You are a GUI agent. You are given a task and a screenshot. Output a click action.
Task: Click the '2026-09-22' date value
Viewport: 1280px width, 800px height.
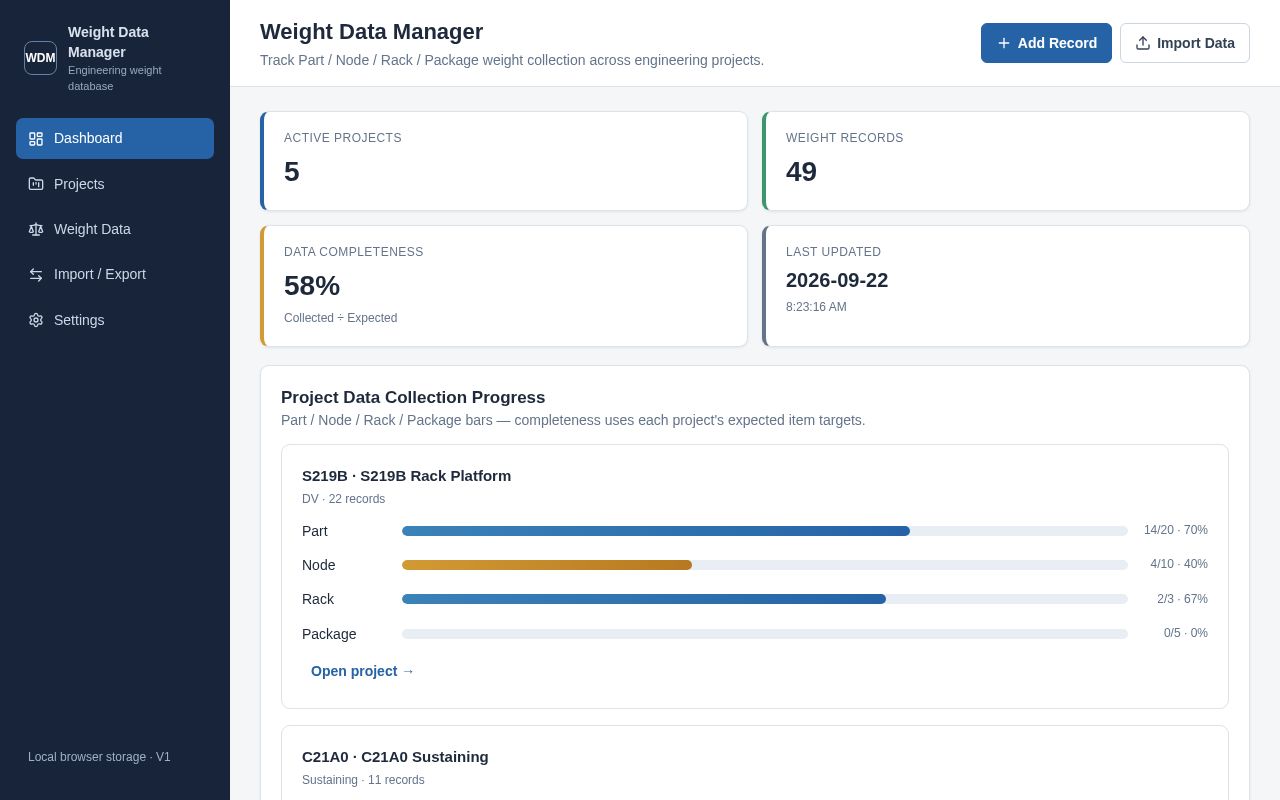coord(837,281)
